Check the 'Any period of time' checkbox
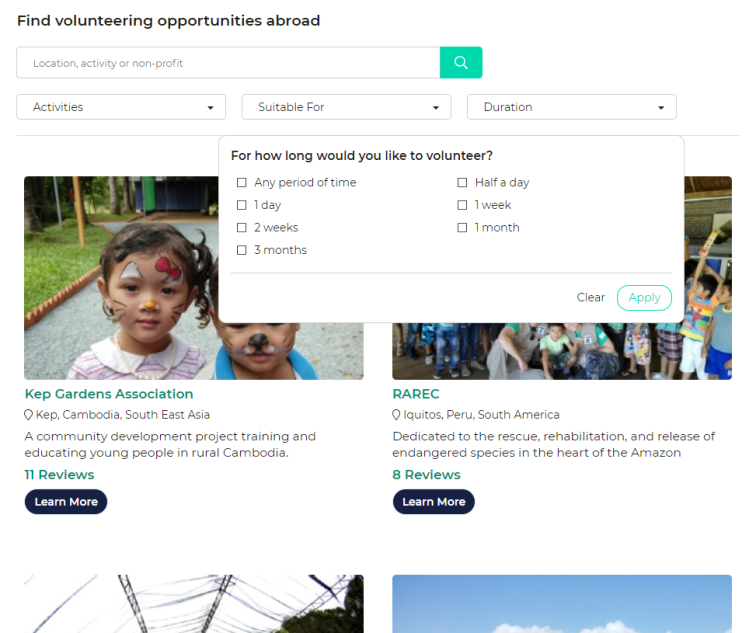 (242, 183)
